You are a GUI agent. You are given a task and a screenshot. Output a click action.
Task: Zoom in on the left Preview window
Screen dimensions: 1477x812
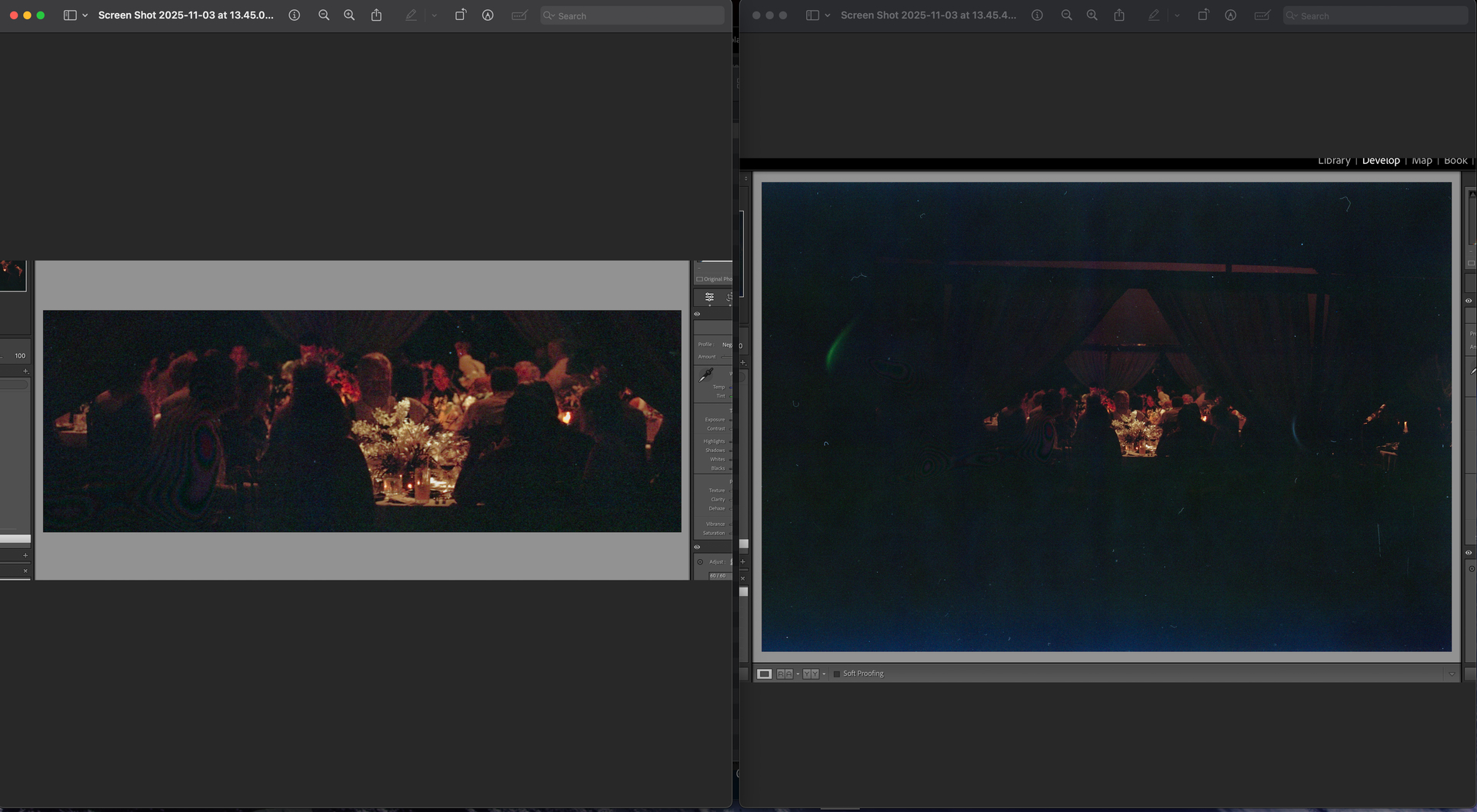[x=349, y=15]
